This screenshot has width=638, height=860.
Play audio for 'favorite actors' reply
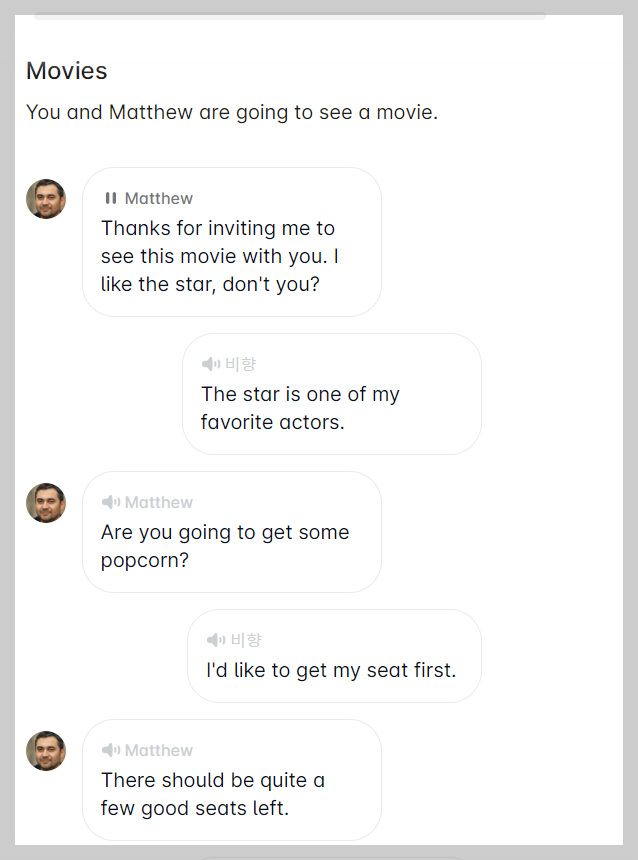point(210,364)
